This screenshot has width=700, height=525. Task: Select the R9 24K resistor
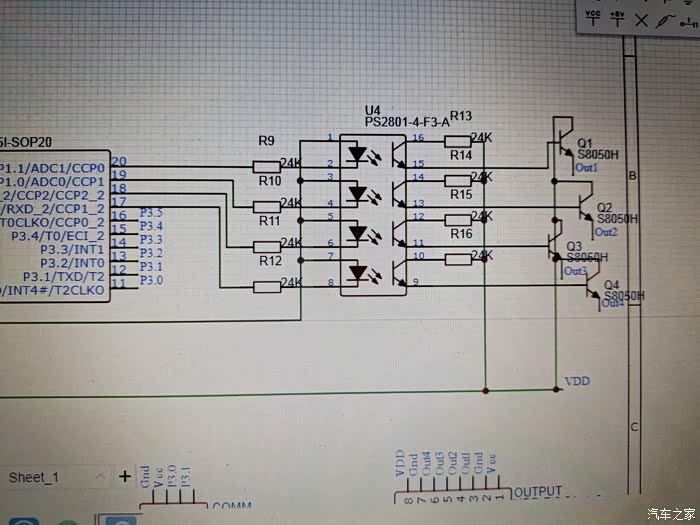click(x=267, y=167)
